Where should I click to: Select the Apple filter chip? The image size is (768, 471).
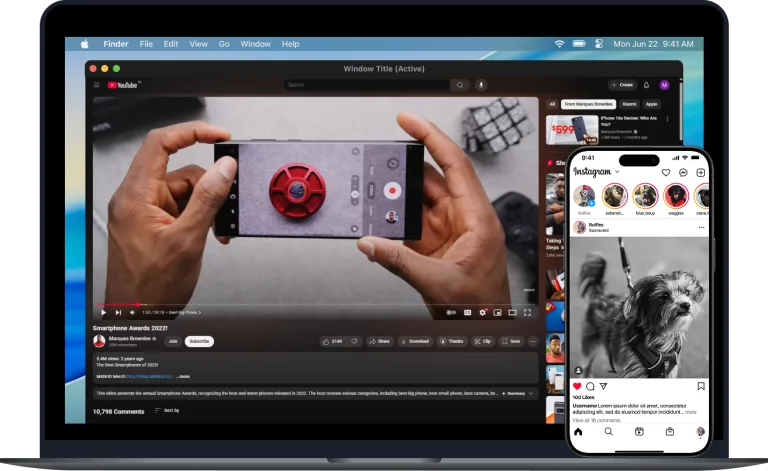tap(651, 104)
